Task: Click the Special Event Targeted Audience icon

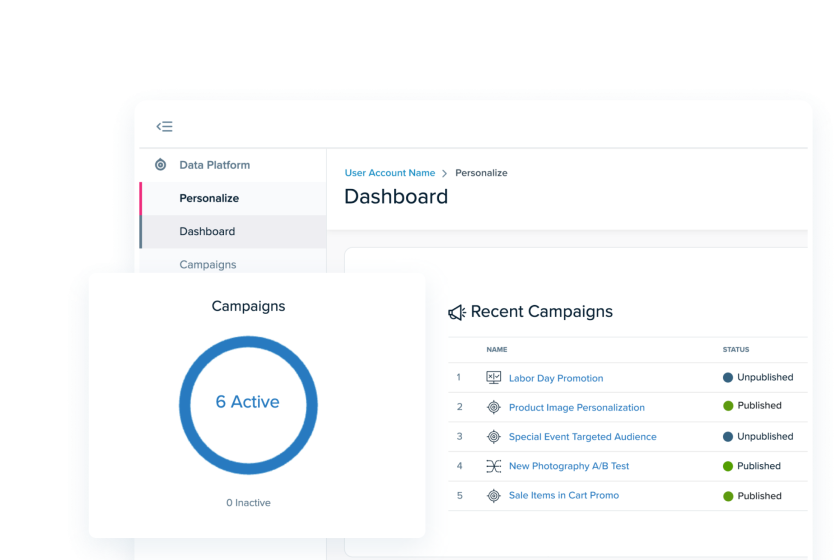Action: tap(493, 437)
